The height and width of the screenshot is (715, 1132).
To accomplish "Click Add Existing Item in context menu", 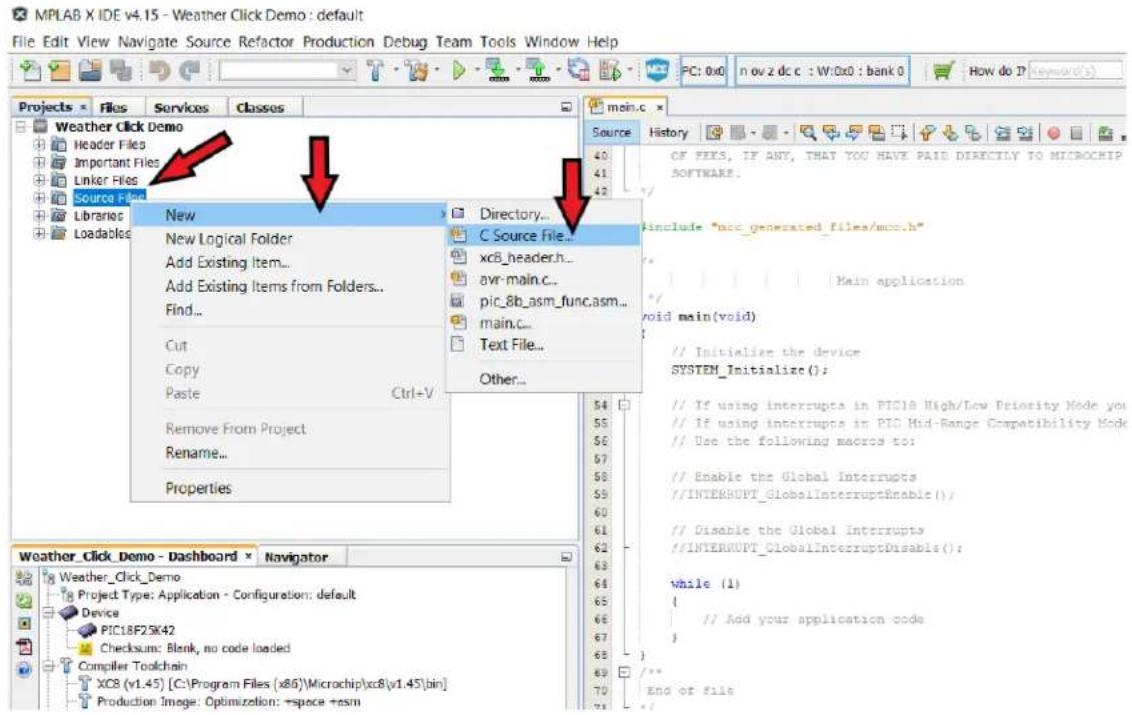I will coord(289,262).
